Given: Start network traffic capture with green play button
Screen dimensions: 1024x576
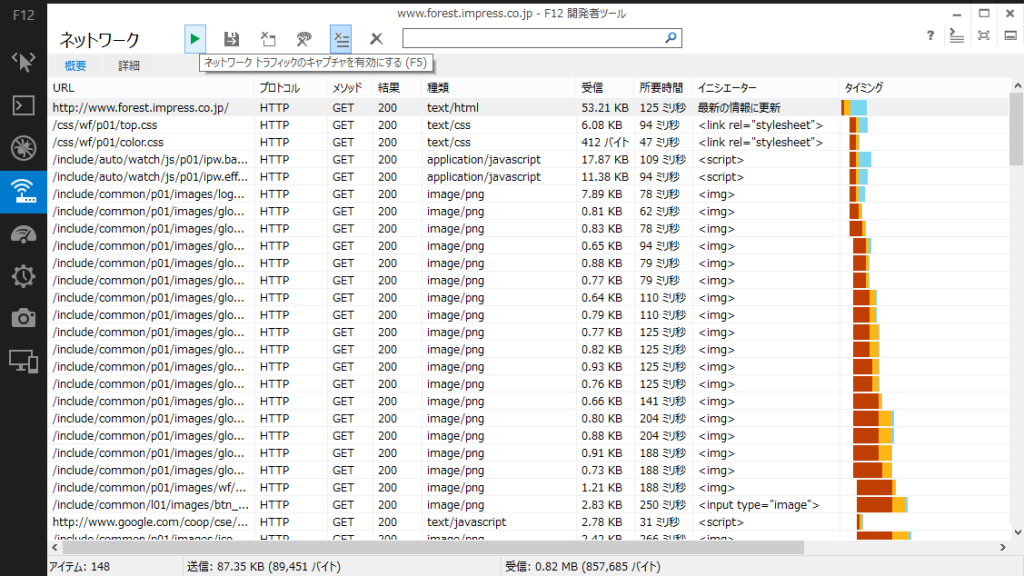Looking at the screenshot, I should point(195,39).
